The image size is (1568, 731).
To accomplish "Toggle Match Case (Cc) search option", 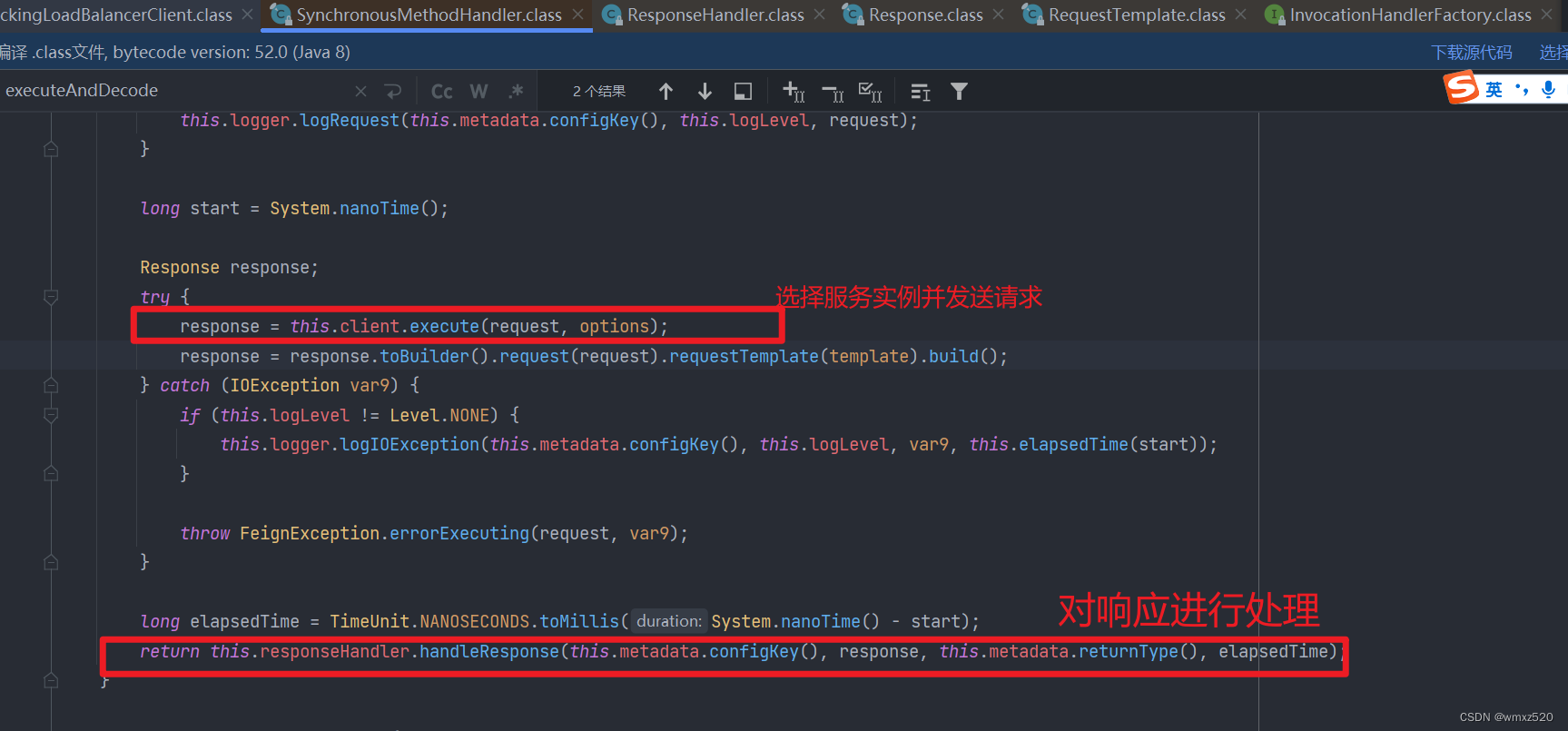I will click(442, 92).
